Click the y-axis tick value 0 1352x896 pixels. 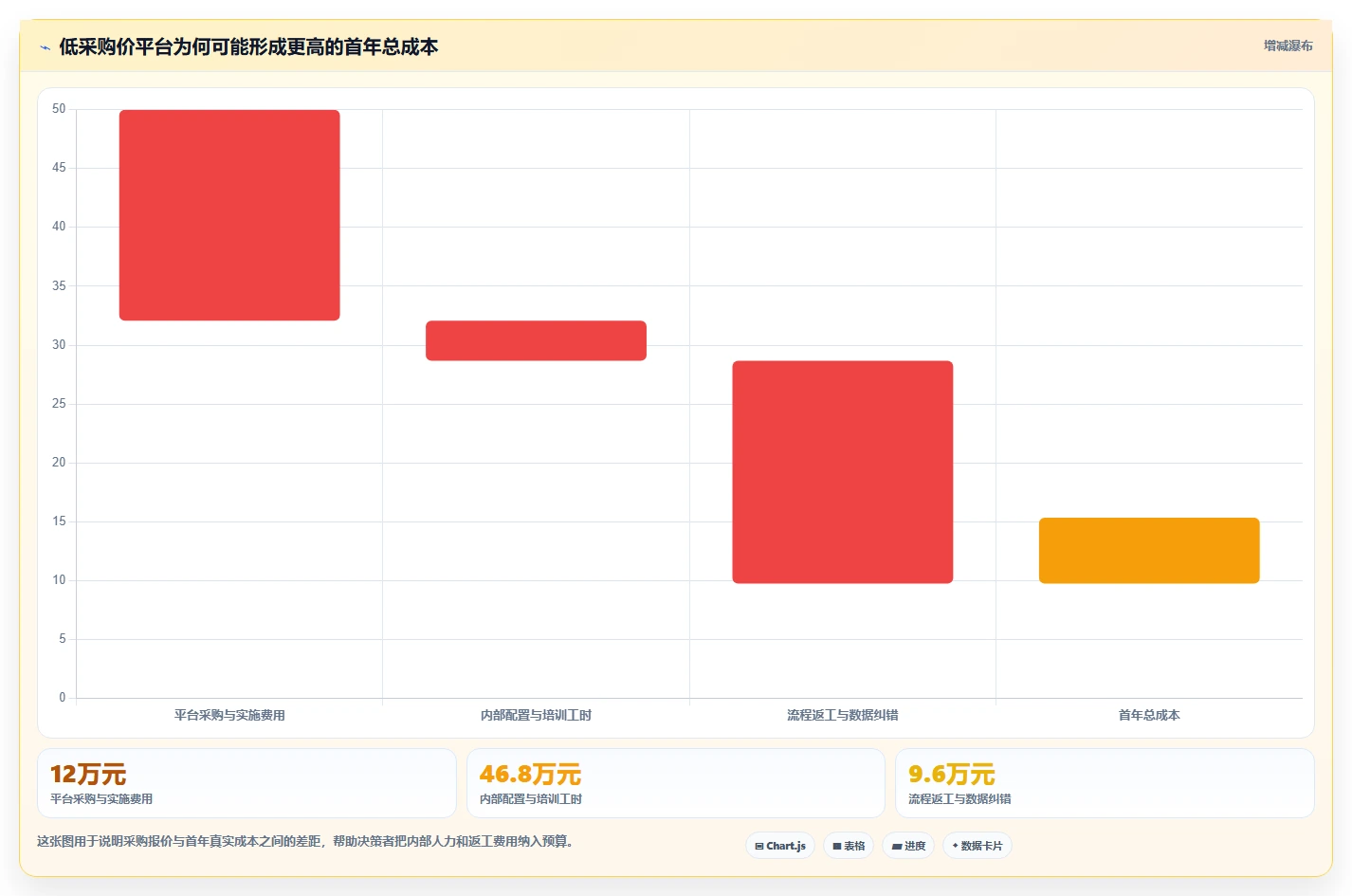(x=63, y=698)
